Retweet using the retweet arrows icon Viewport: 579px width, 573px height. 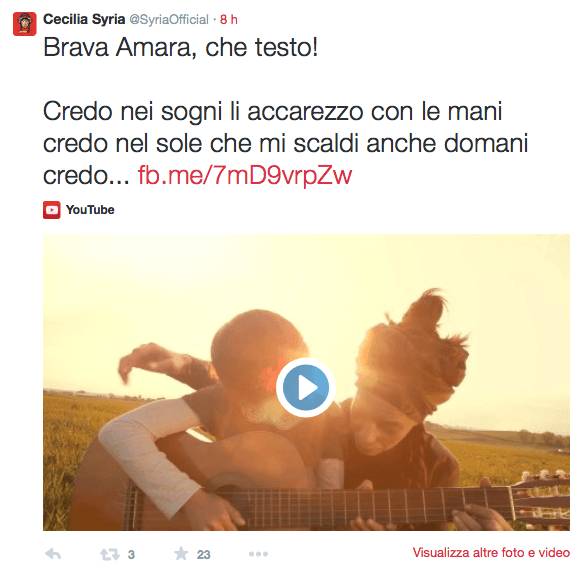(x=110, y=554)
